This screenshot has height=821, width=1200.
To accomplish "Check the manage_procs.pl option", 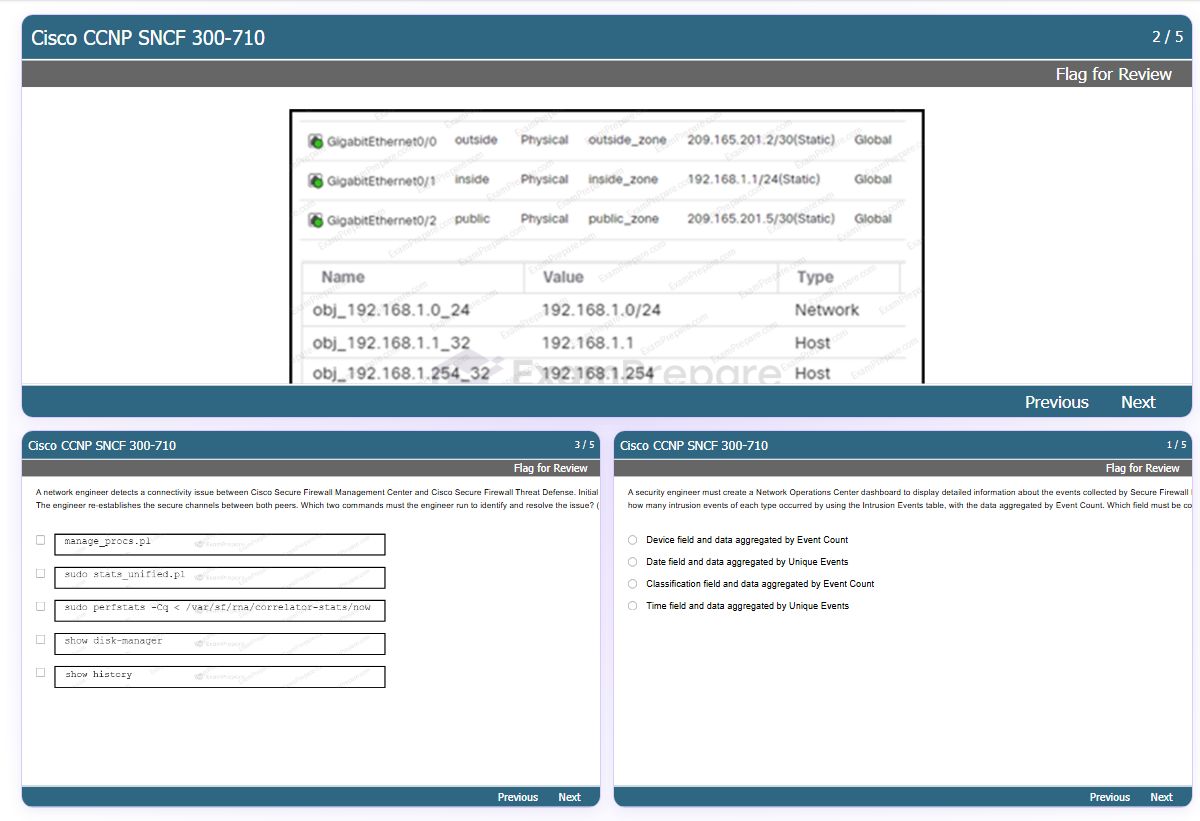I will (41, 540).
